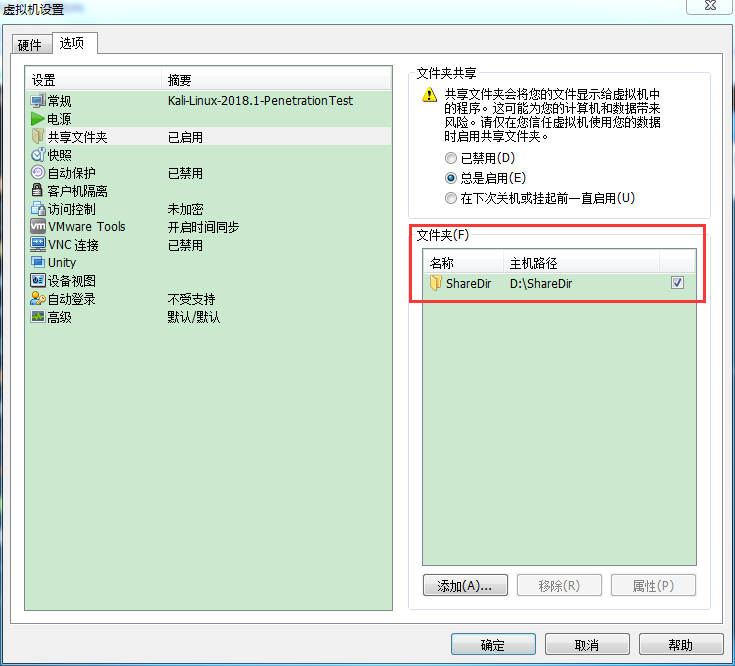735x666 pixels.
Task: Click the 主机路径 column header
Action: click(580, 264)
